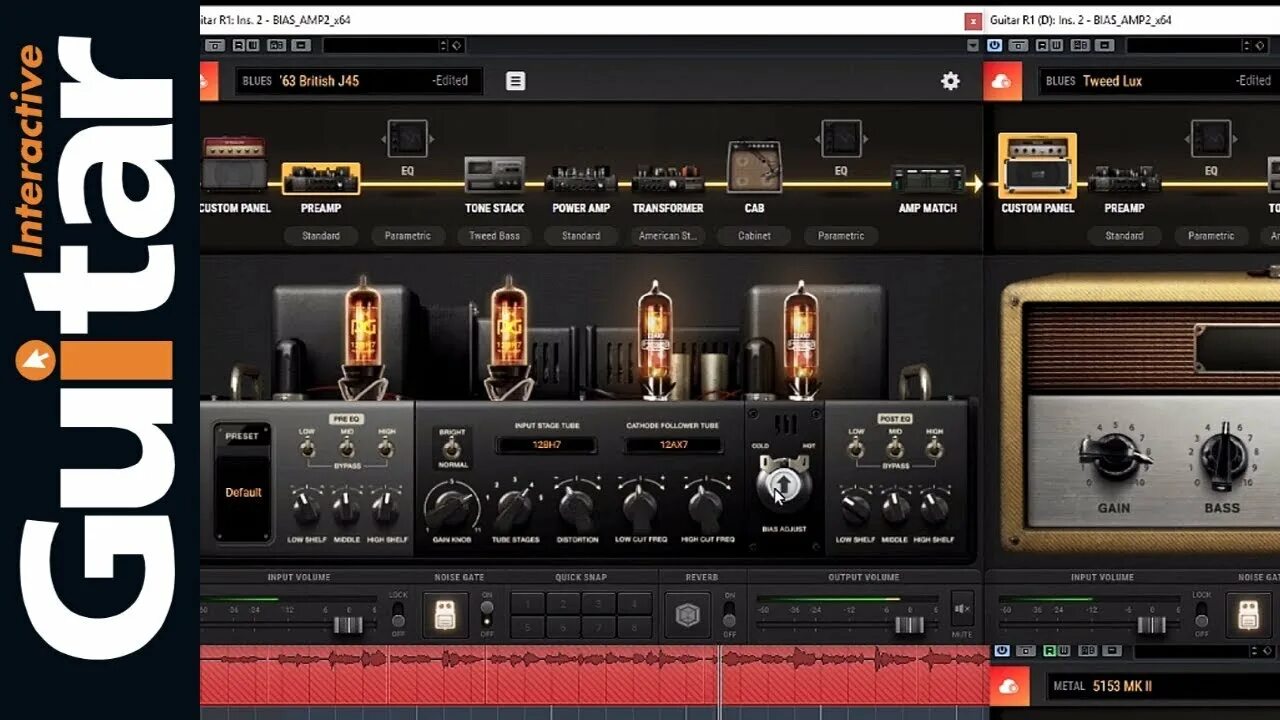This screenshot has height=720, width=1280.
Task: Select the Transformer module
Action: coord(668,180)
